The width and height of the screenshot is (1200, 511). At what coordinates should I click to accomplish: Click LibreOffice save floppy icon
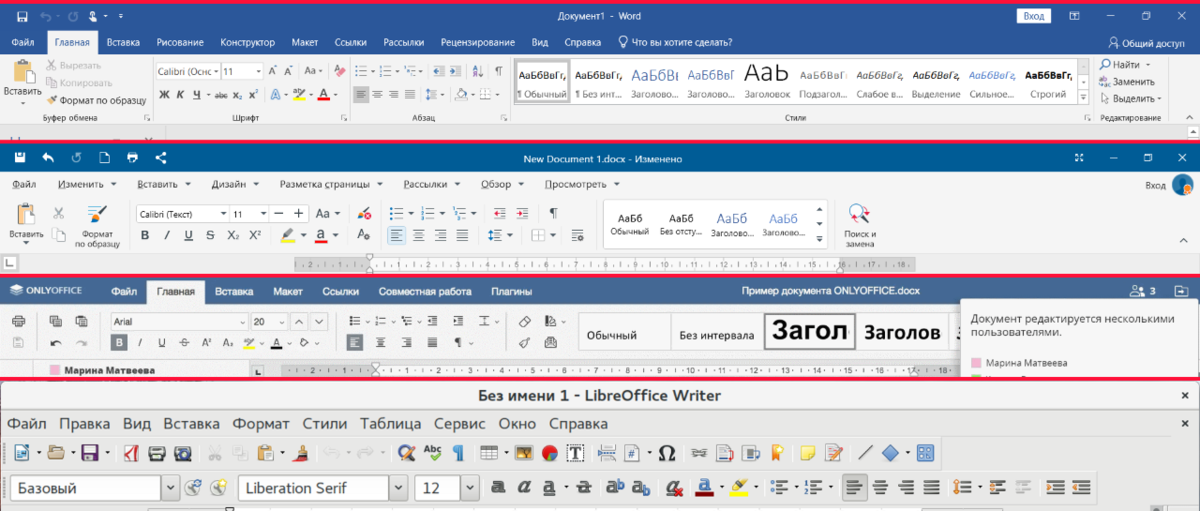(x=90, y=453)
